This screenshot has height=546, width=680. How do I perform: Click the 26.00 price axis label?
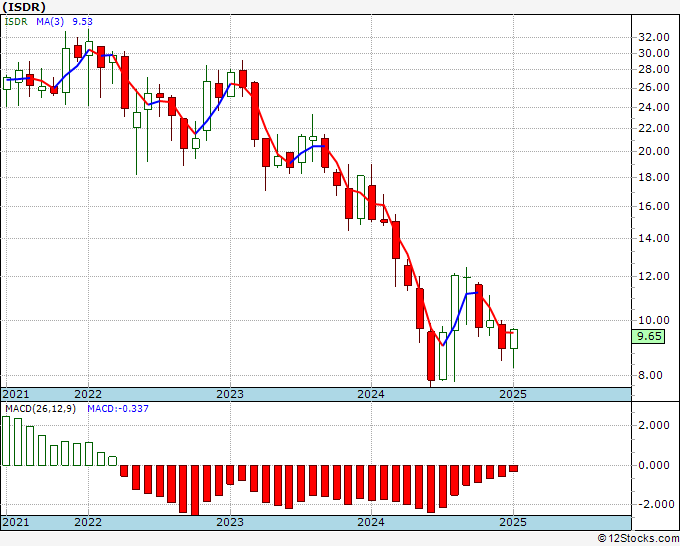coord(654,88)
